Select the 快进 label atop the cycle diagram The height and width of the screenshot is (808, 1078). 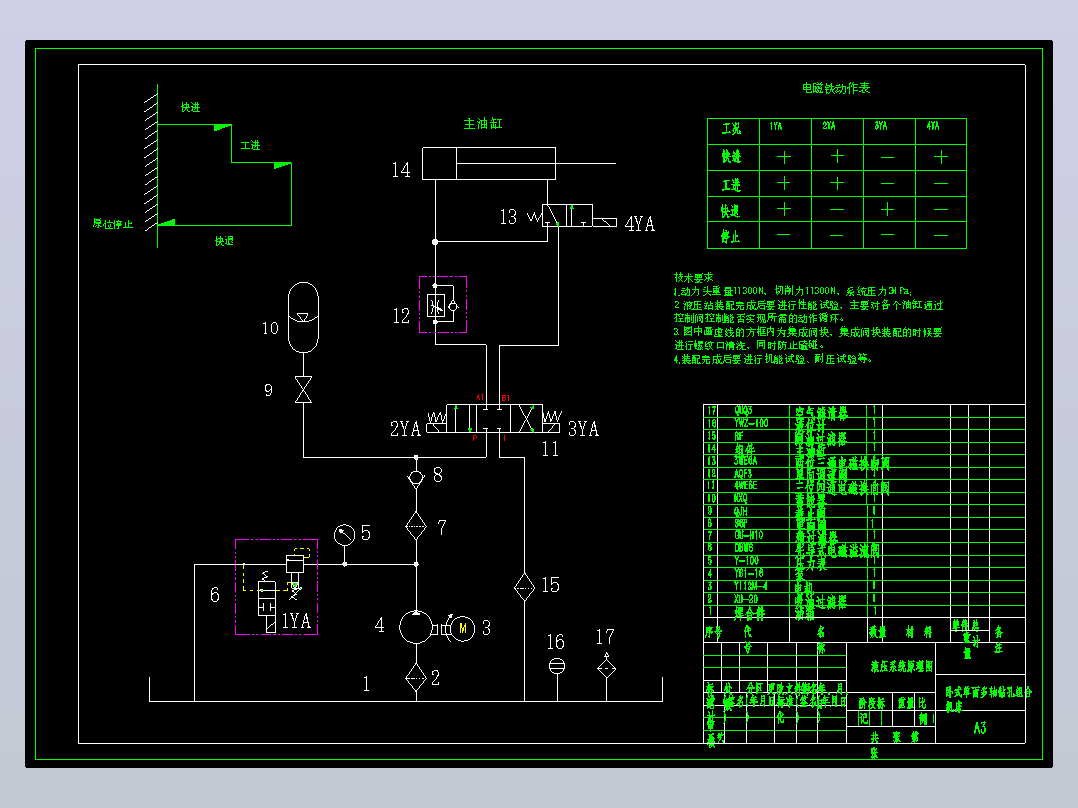[190, 107]
